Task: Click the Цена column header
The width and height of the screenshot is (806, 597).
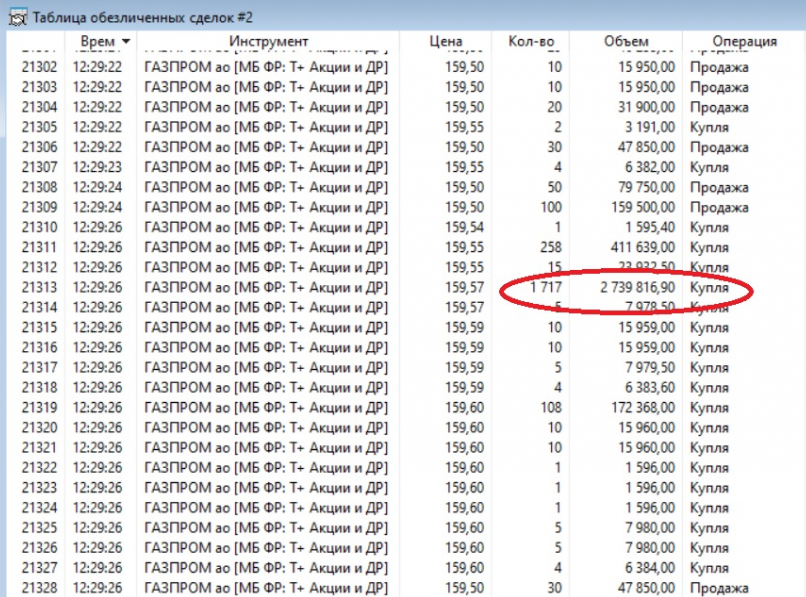Action: (445, 41)
